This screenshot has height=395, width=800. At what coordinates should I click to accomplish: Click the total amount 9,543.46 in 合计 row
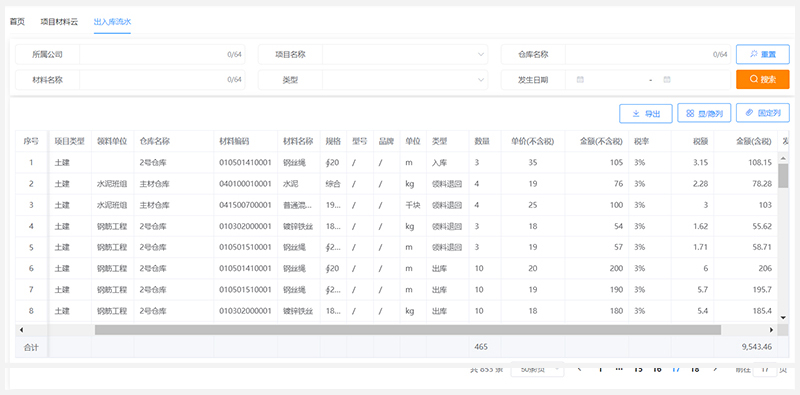pyautogui.click(x=757, y=347)
